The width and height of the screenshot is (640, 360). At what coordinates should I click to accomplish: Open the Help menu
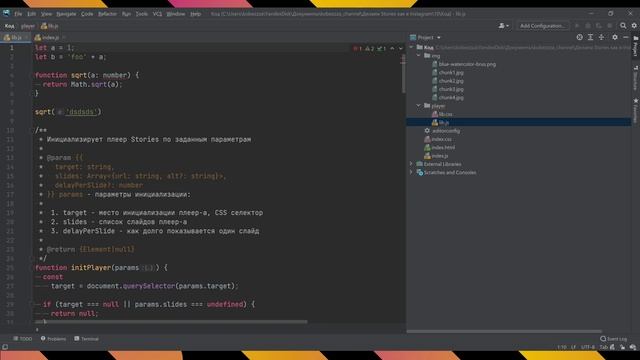pyautogui.click(x=196, y=14)
